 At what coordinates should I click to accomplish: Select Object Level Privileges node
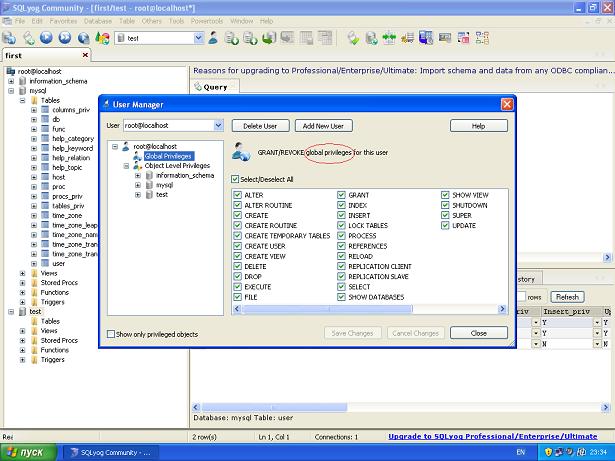(177, 166)
